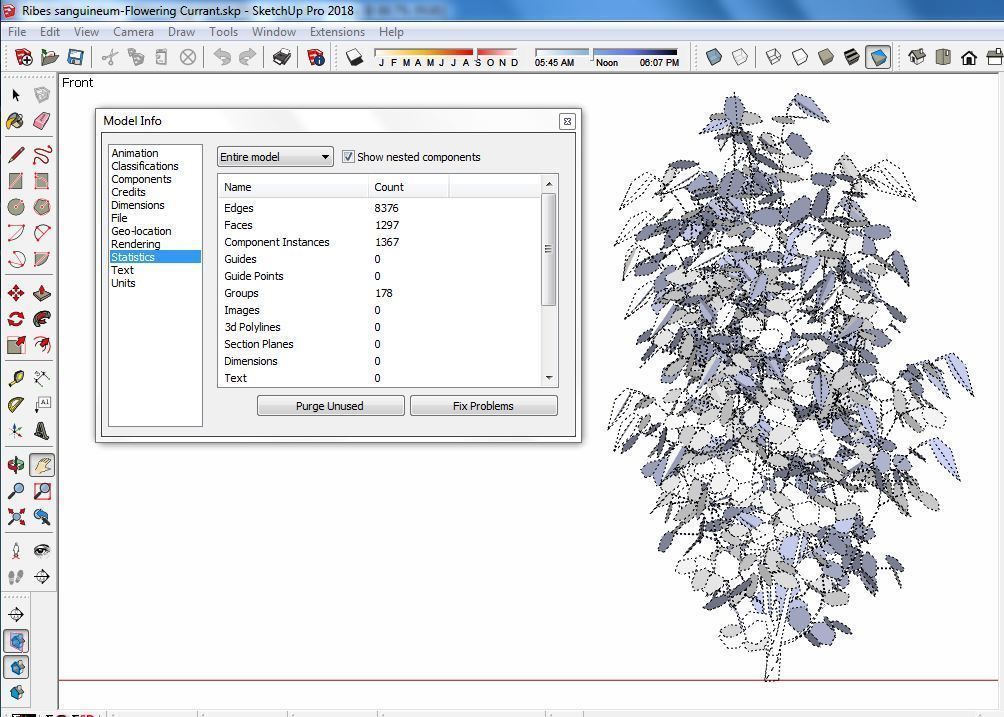Toggle Back Edges style
1004x717 pixels.
740,58
